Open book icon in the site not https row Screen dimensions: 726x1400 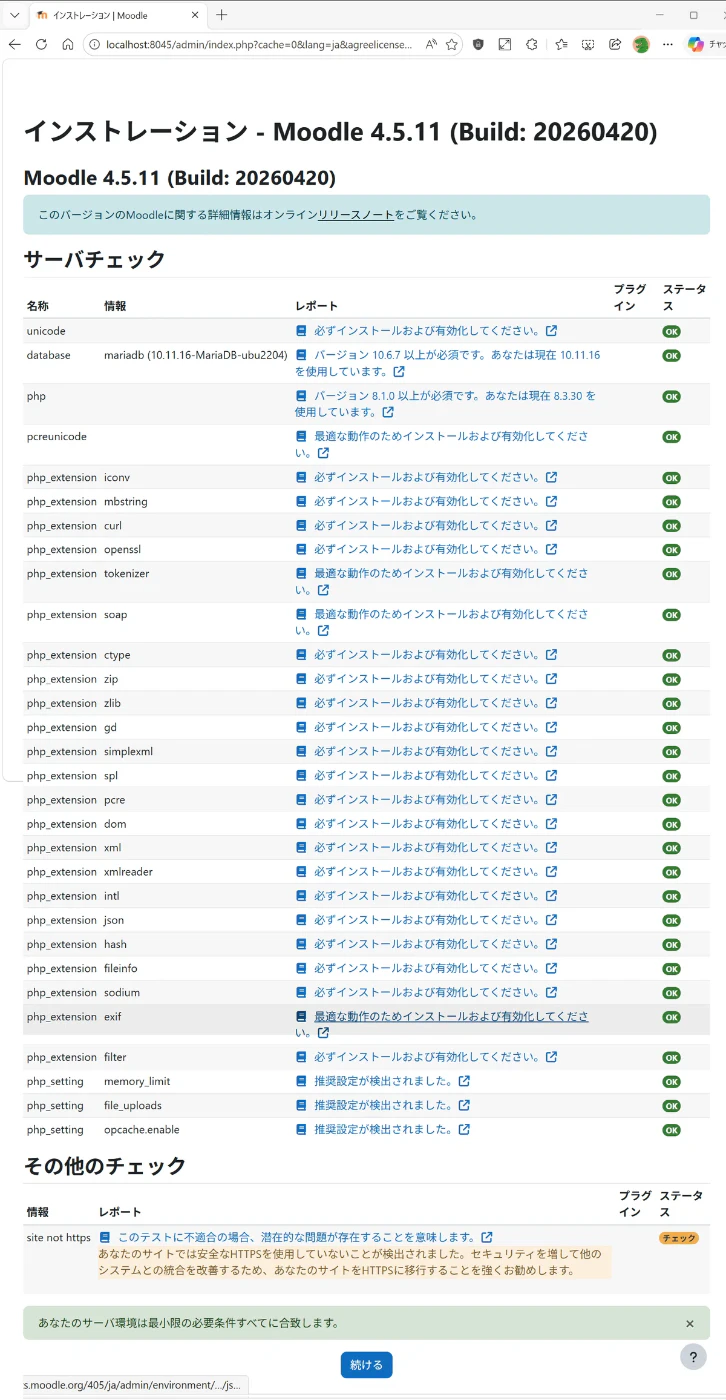[x=105, y=1238]
